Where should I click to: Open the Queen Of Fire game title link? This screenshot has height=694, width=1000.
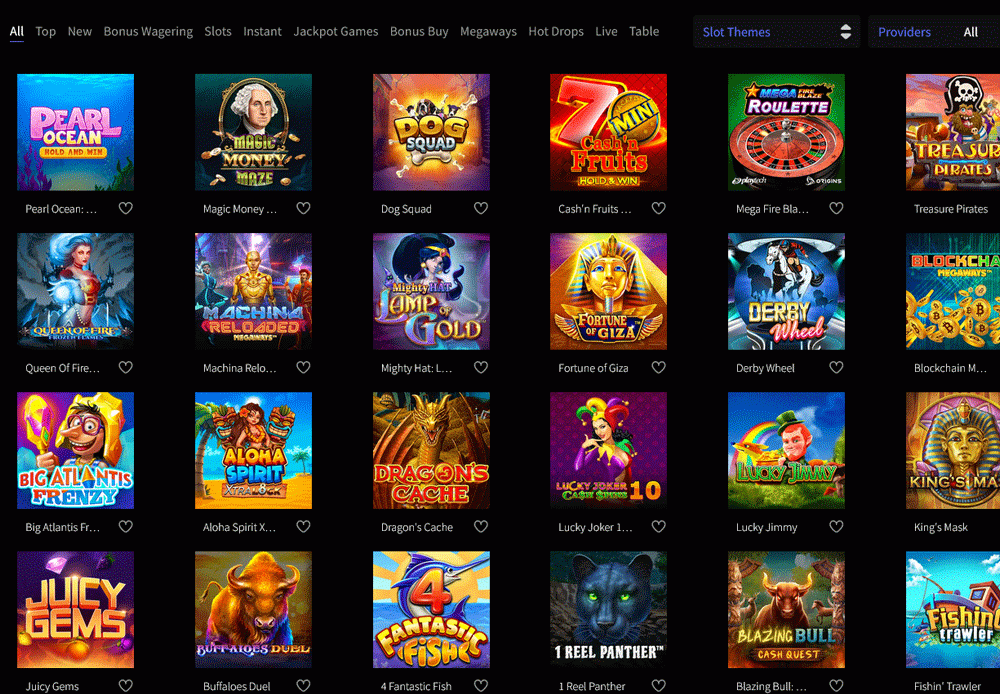62,368
